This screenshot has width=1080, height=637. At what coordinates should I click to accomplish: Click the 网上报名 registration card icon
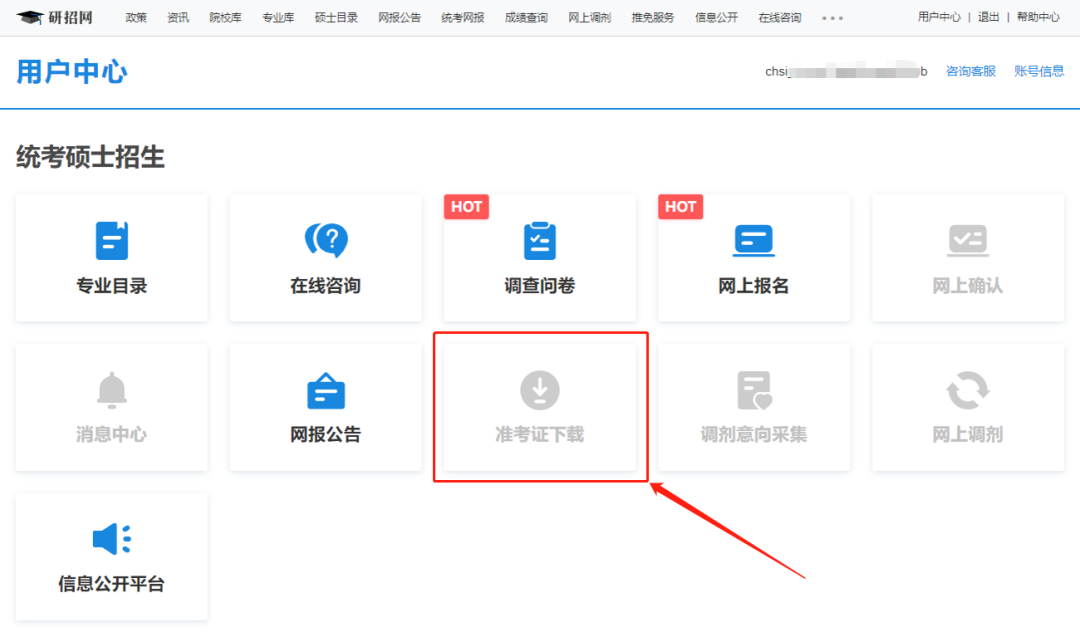click(753, 240)
